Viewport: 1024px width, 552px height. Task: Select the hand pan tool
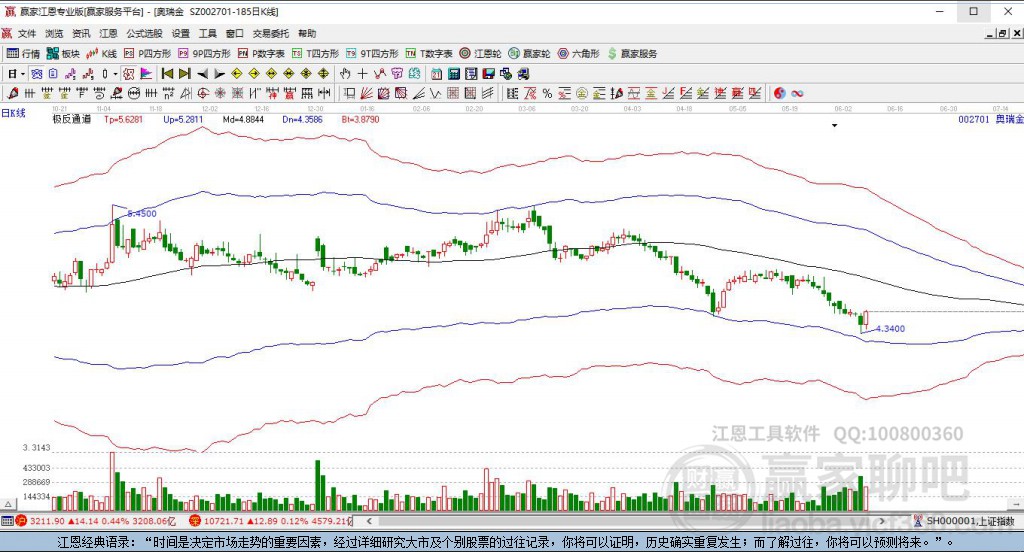coord(345,74)
